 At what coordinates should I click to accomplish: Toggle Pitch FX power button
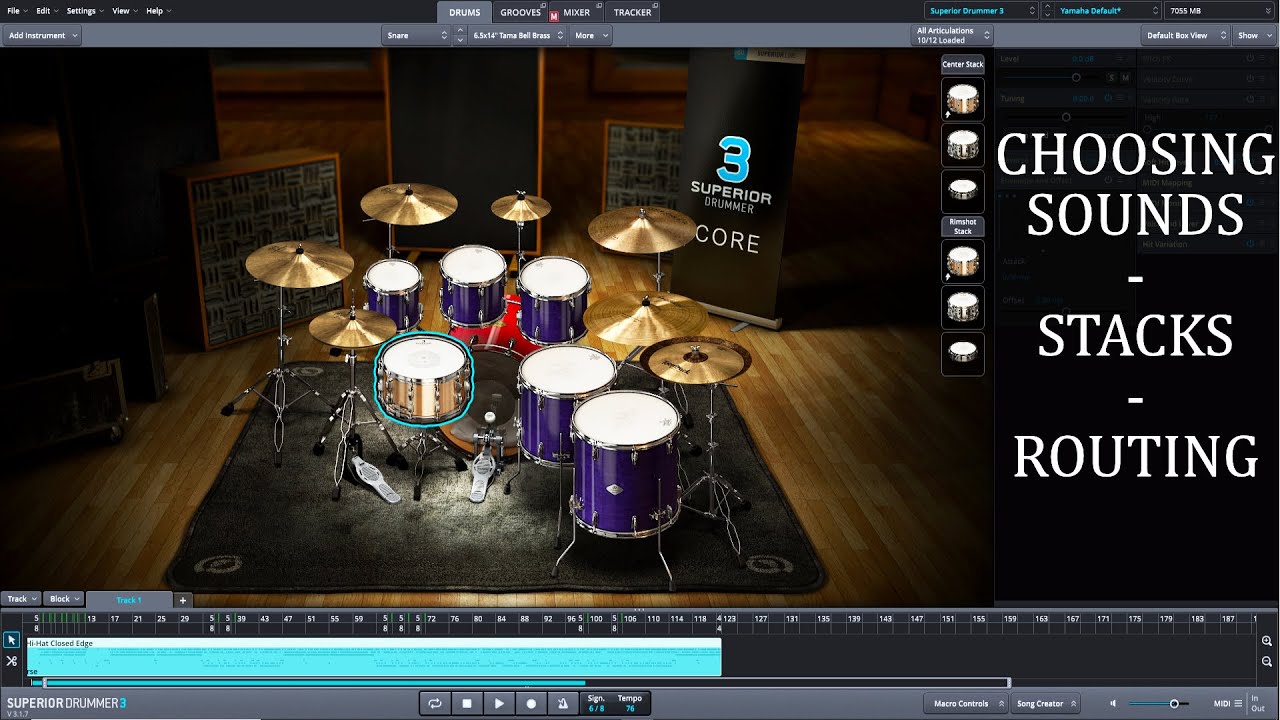(1250, 59)
